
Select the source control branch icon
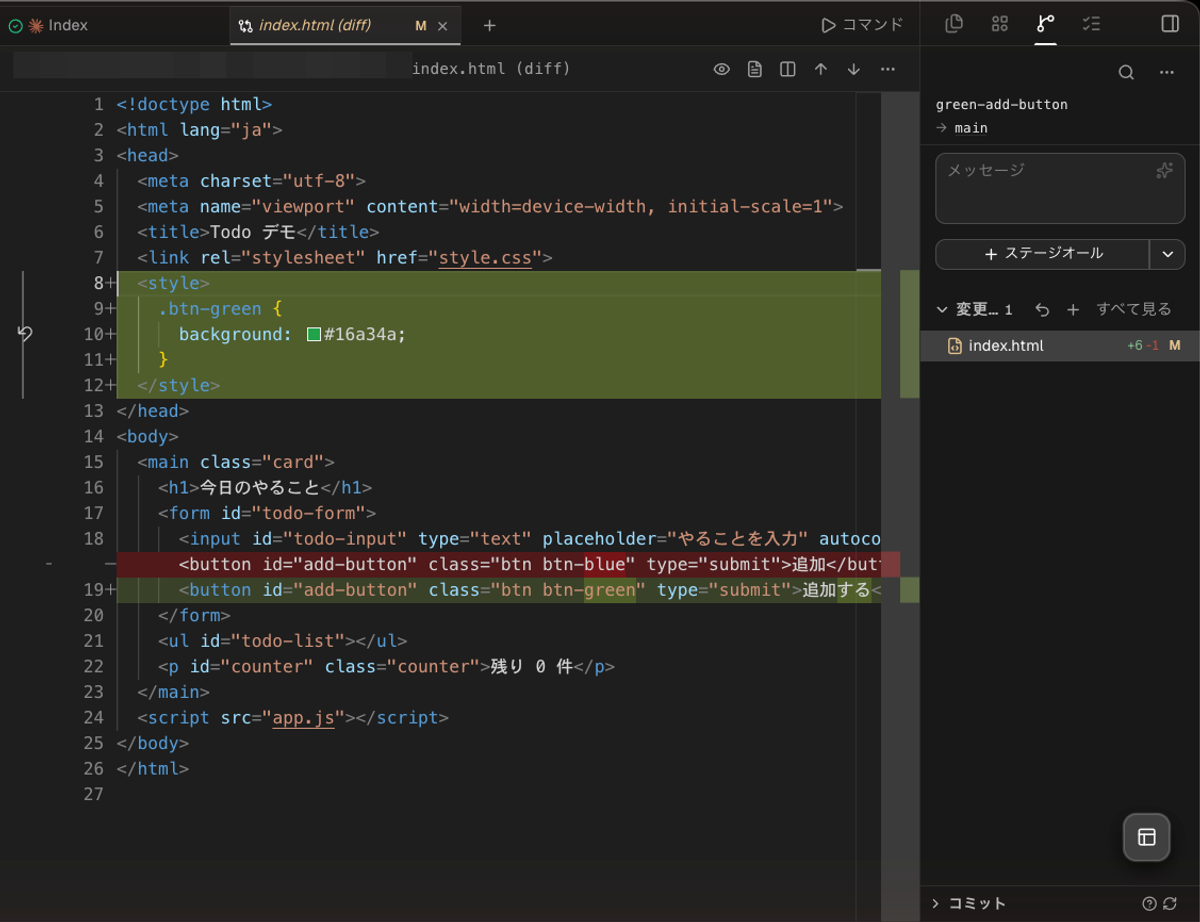(1045, 24)
